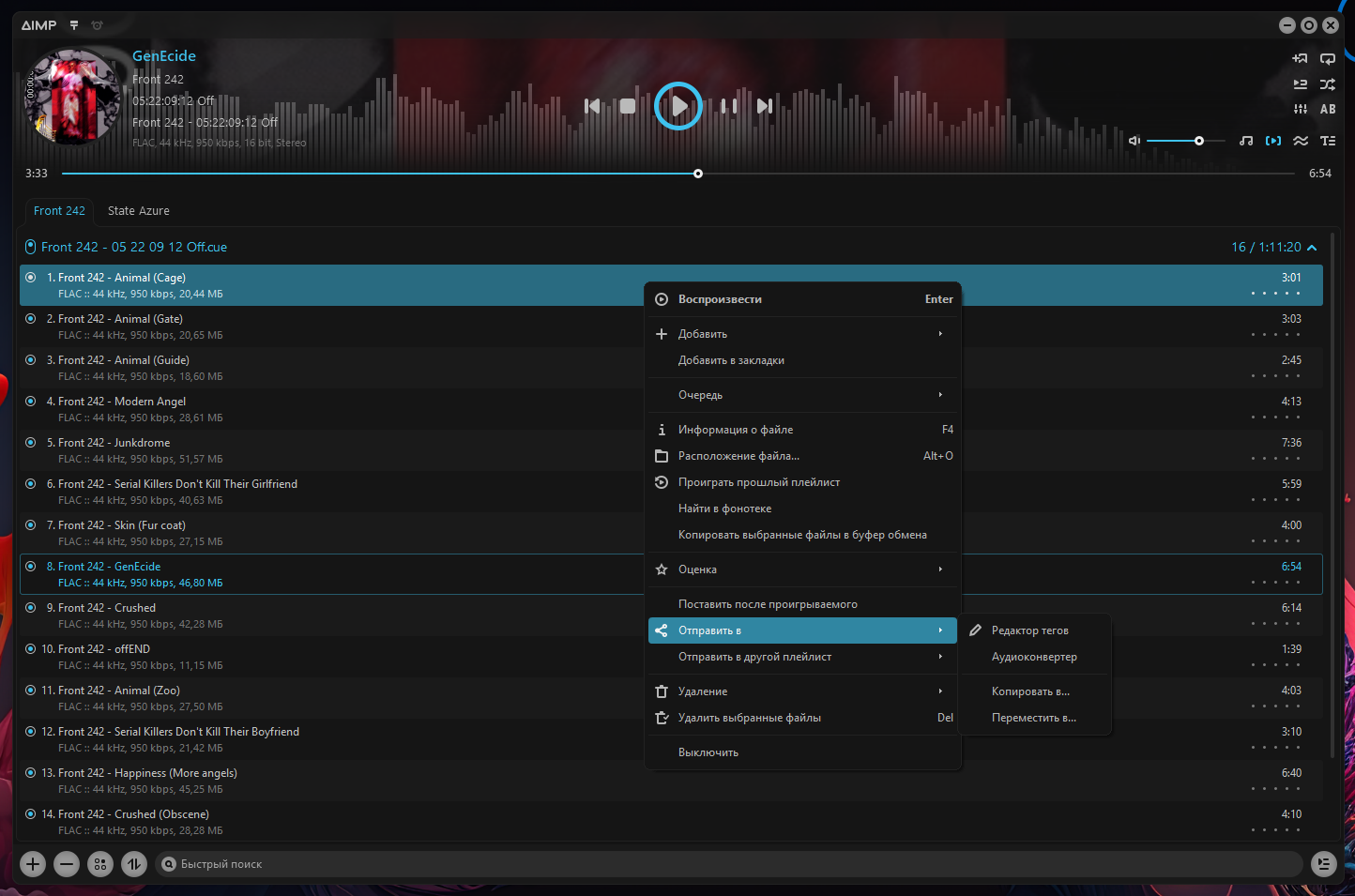Choose Поставить после проигрываемого
This screenshot has height=896, width=1355.
(803, 604)
